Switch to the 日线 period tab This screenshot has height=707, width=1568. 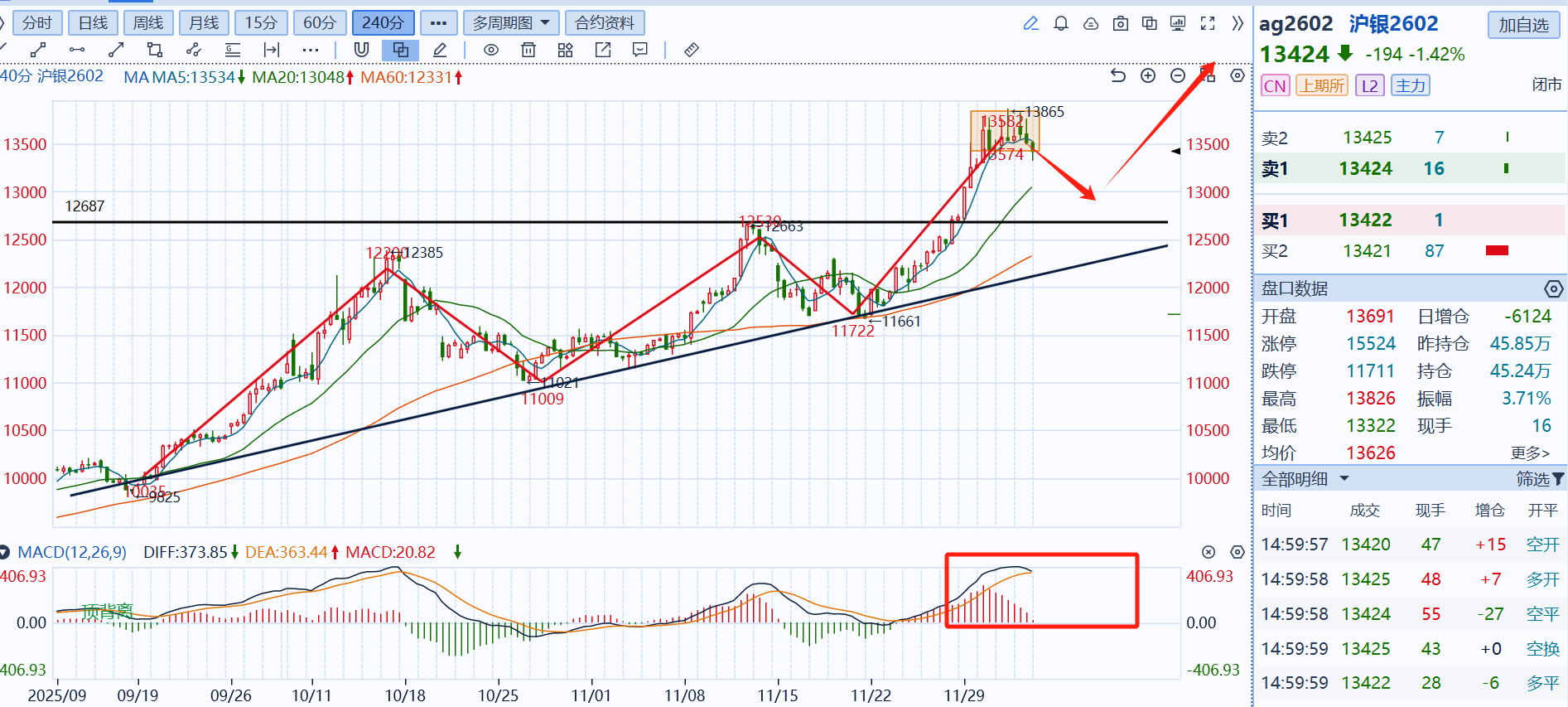tap(93, 23)
